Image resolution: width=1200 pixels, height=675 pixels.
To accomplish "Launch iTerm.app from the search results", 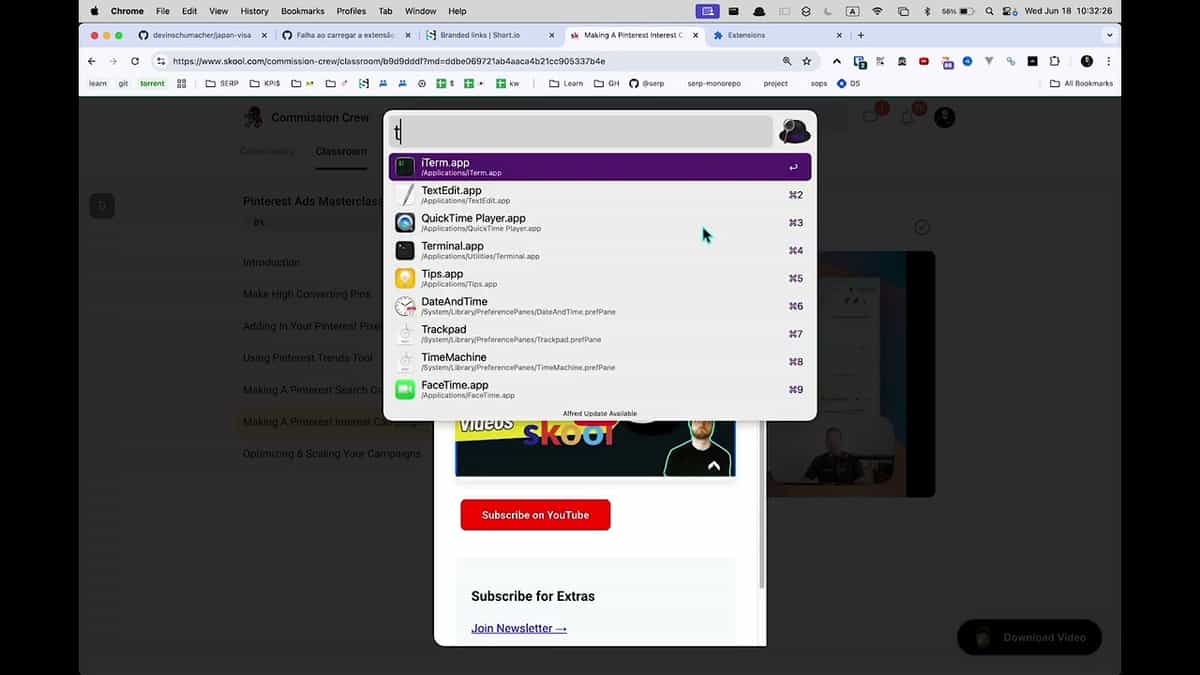I will [598, 166].
